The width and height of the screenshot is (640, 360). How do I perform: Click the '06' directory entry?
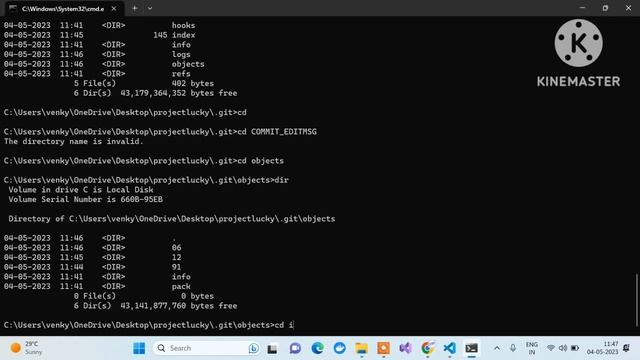coord(176,248)
